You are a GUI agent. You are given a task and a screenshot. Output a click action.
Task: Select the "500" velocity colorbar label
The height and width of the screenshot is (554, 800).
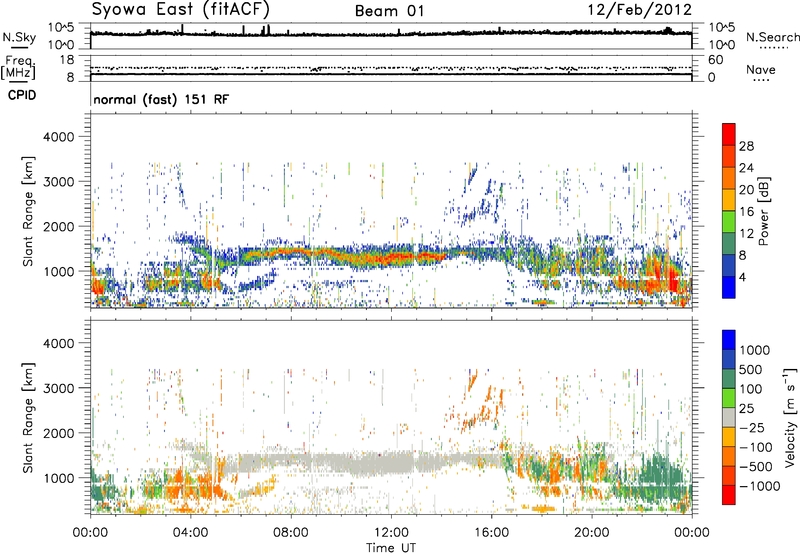[x=751, y=370]
